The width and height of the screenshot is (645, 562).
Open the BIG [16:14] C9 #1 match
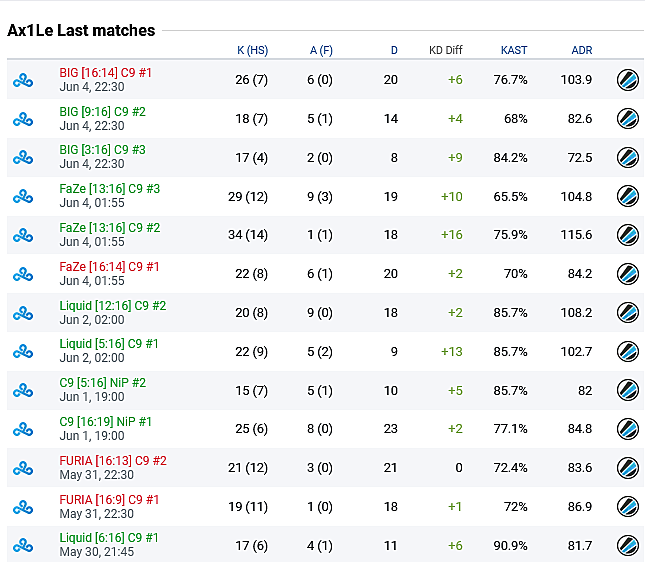point(106,73)
